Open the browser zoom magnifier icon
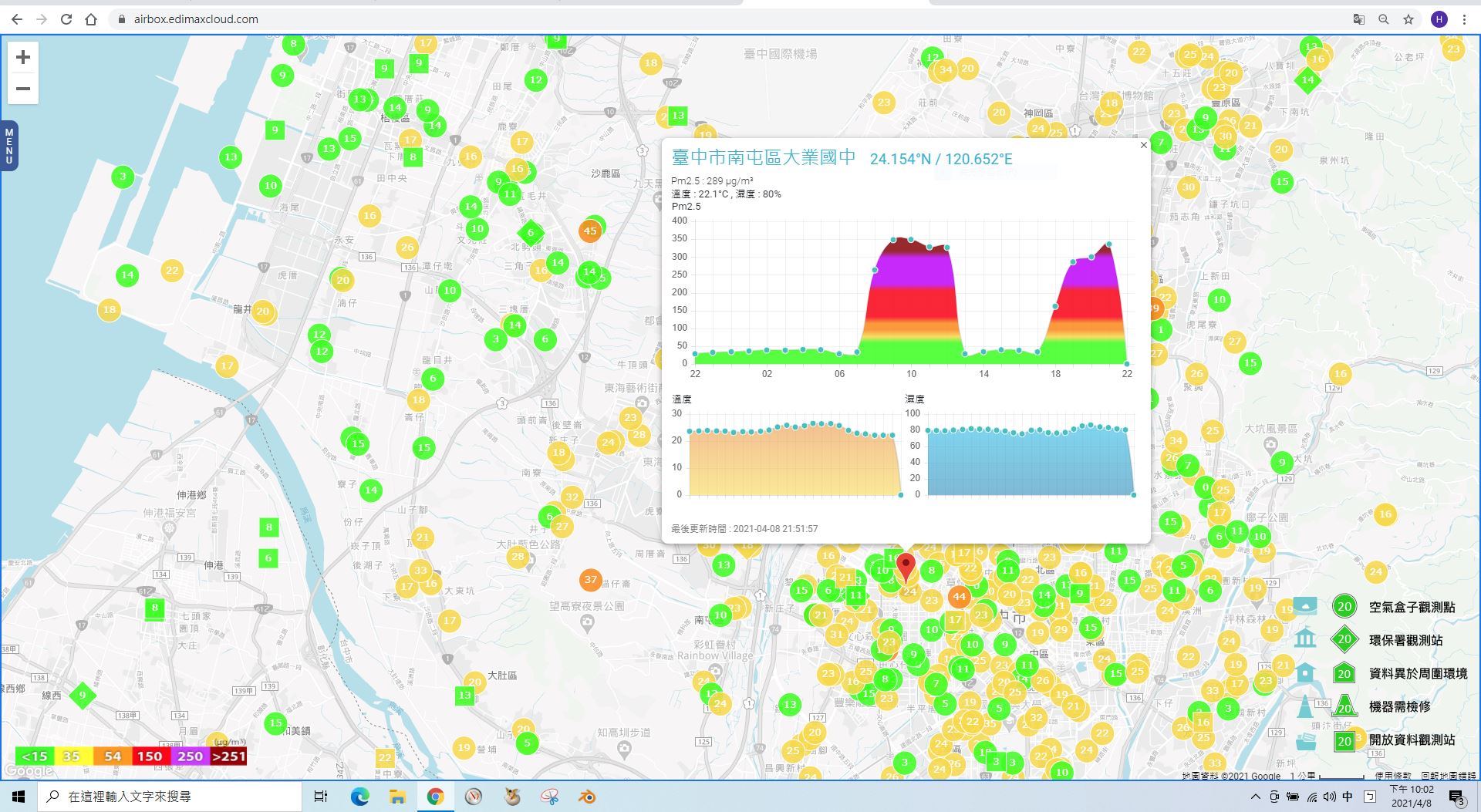Viewport: 1481px width, 812px height. [x=1384, y=19]
